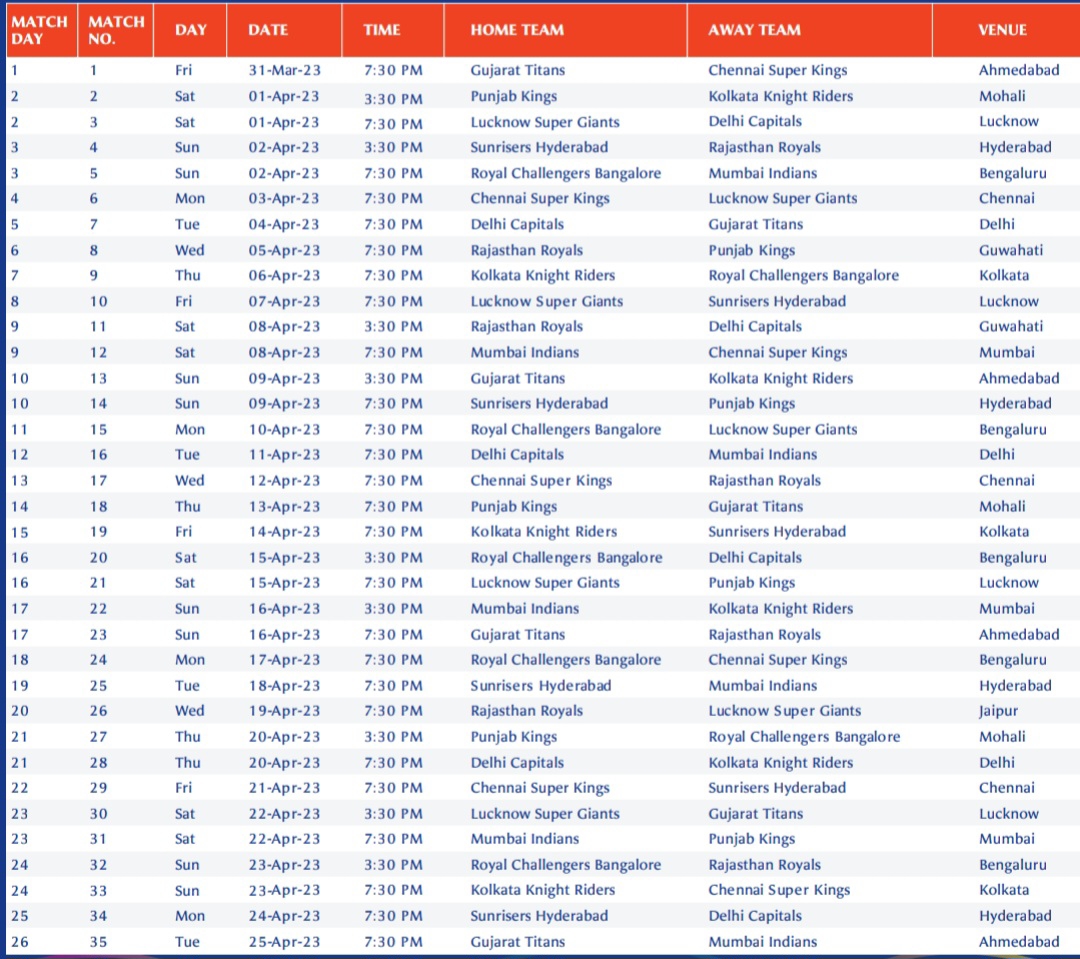Click Chennai venue in match 6 row
The image size is (1080, 959).
[x=1006, y=198]
